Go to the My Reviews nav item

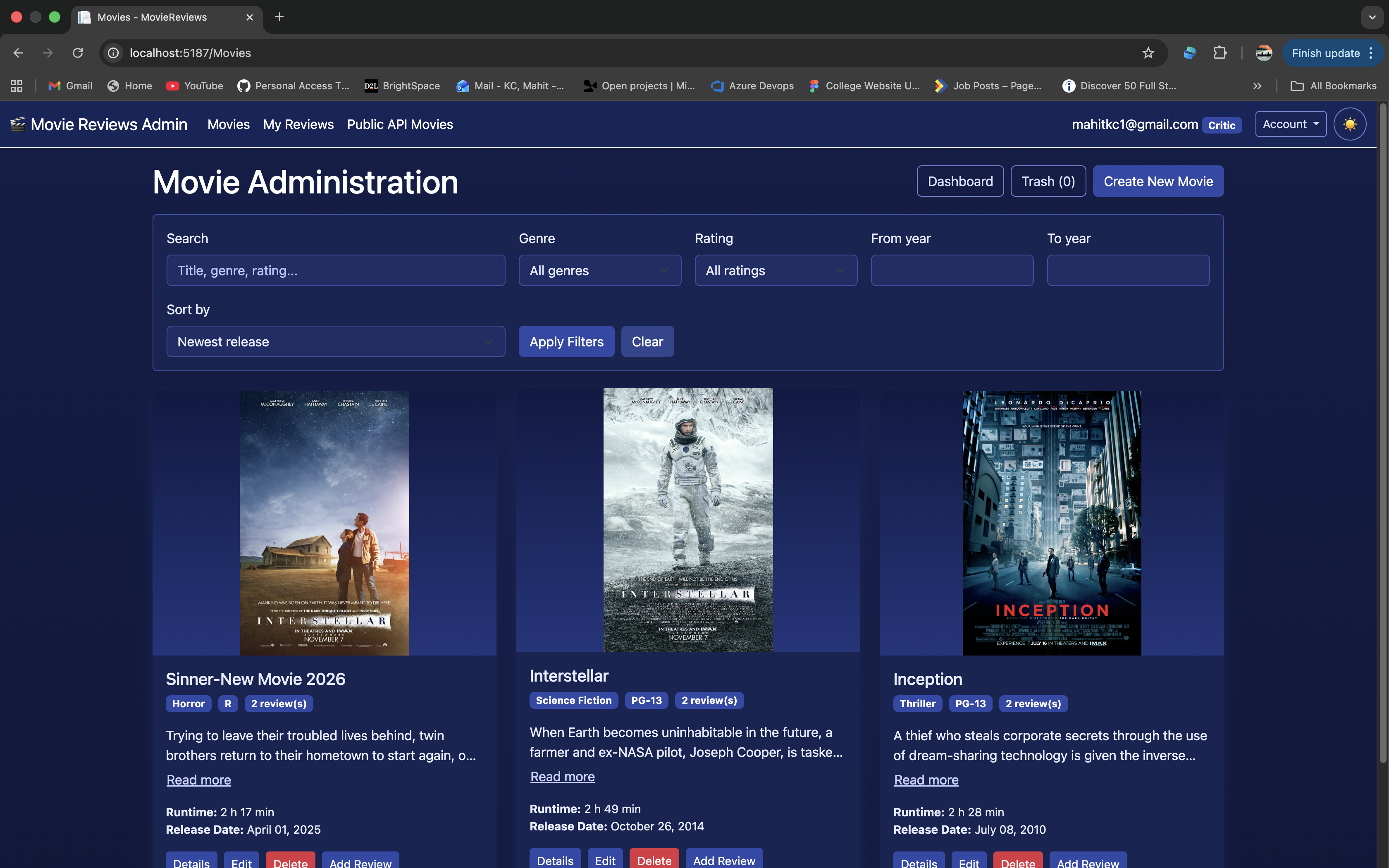pos(298,124)
